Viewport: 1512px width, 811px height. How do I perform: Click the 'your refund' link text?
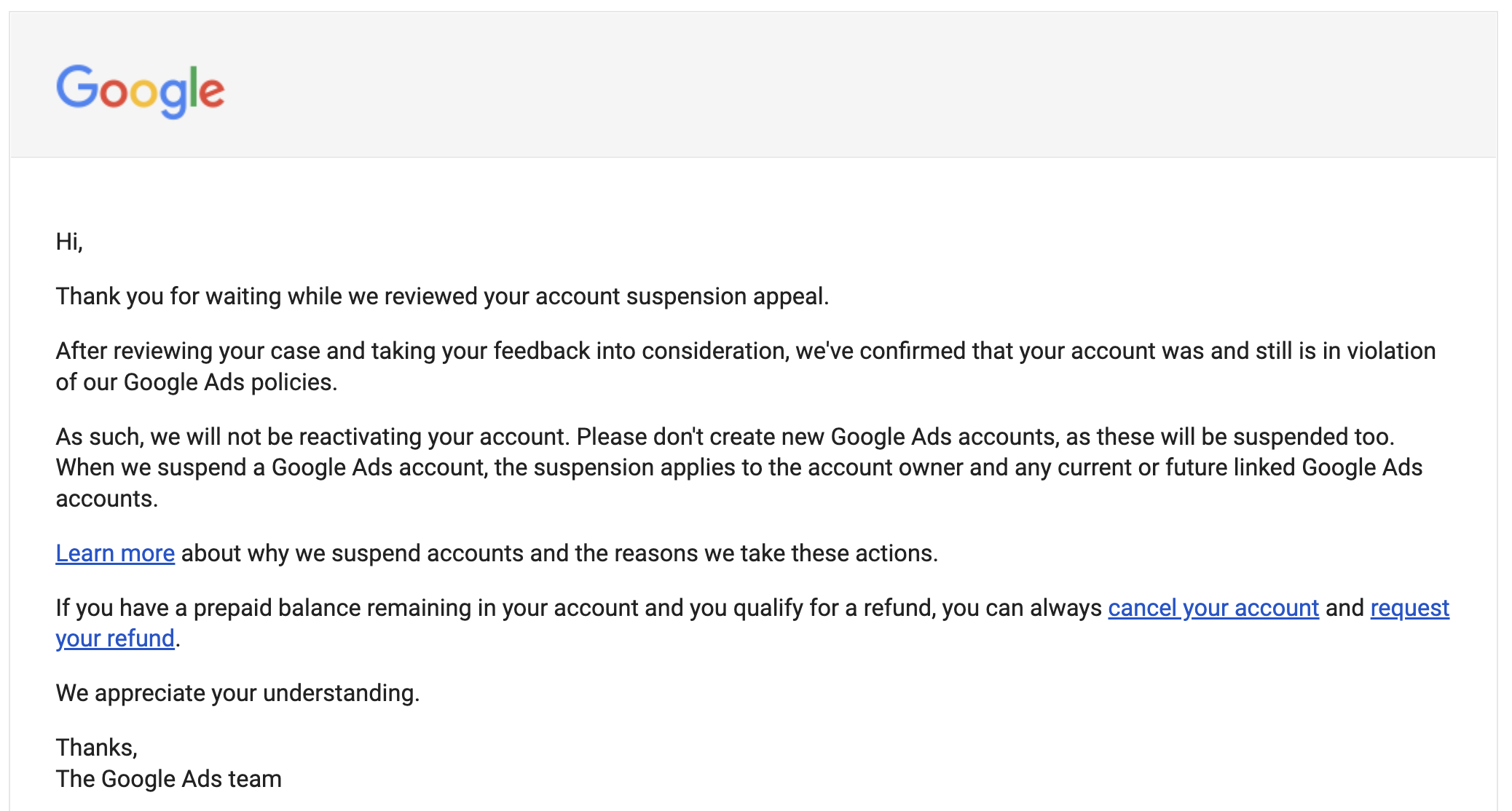(115, 638)
